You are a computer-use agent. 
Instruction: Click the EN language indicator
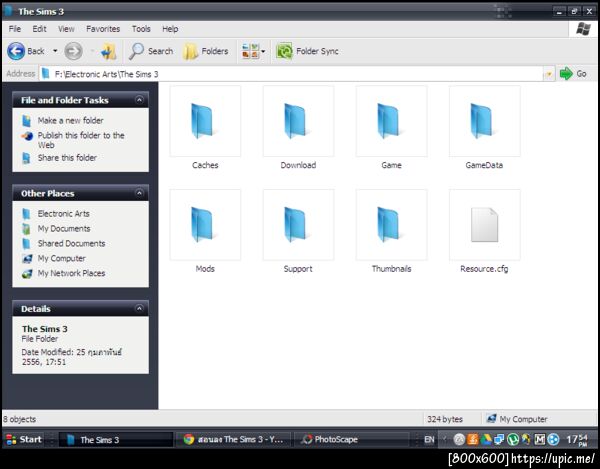pos(429,440)
